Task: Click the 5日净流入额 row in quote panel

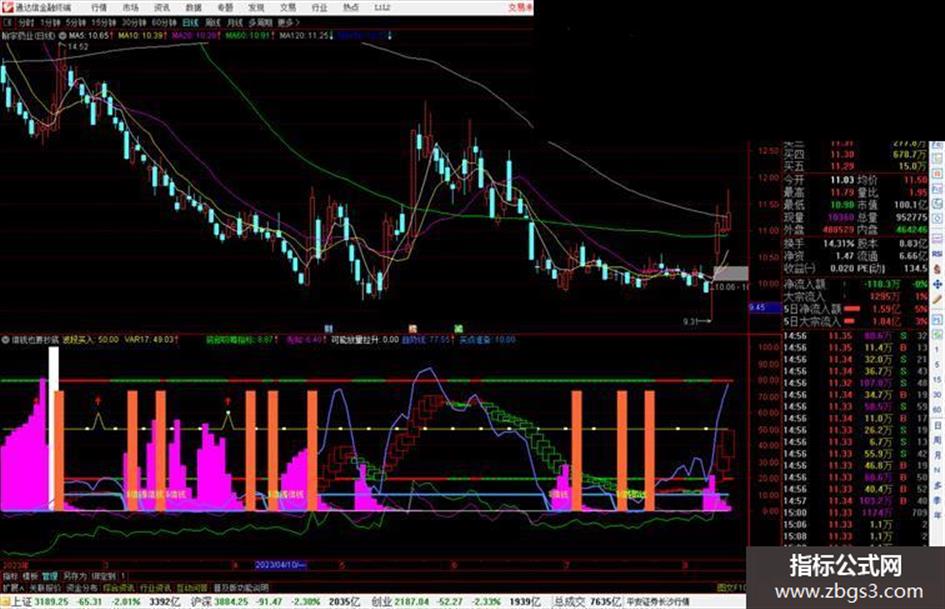Action: [856, 309]
